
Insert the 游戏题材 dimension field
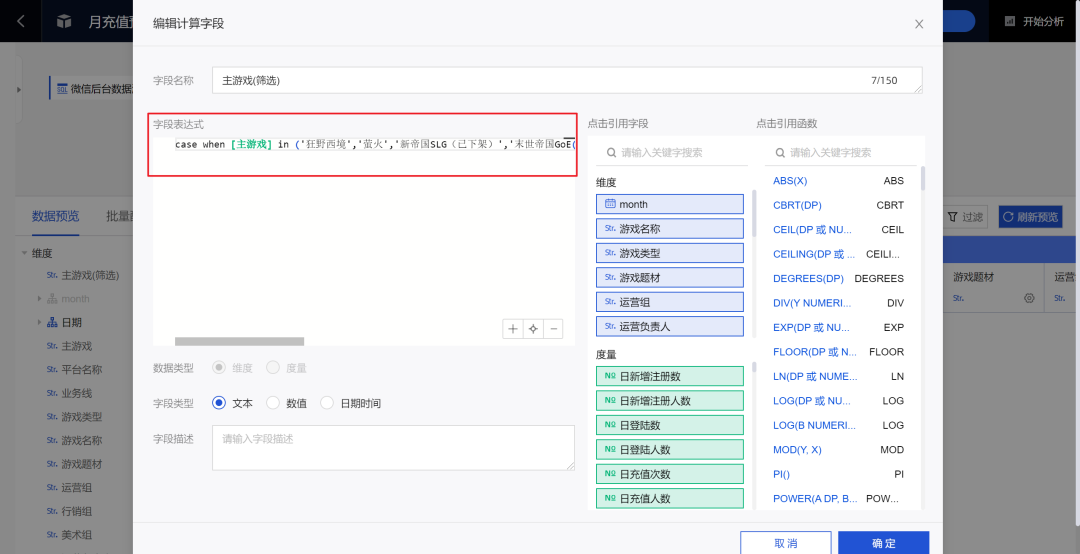669,278
